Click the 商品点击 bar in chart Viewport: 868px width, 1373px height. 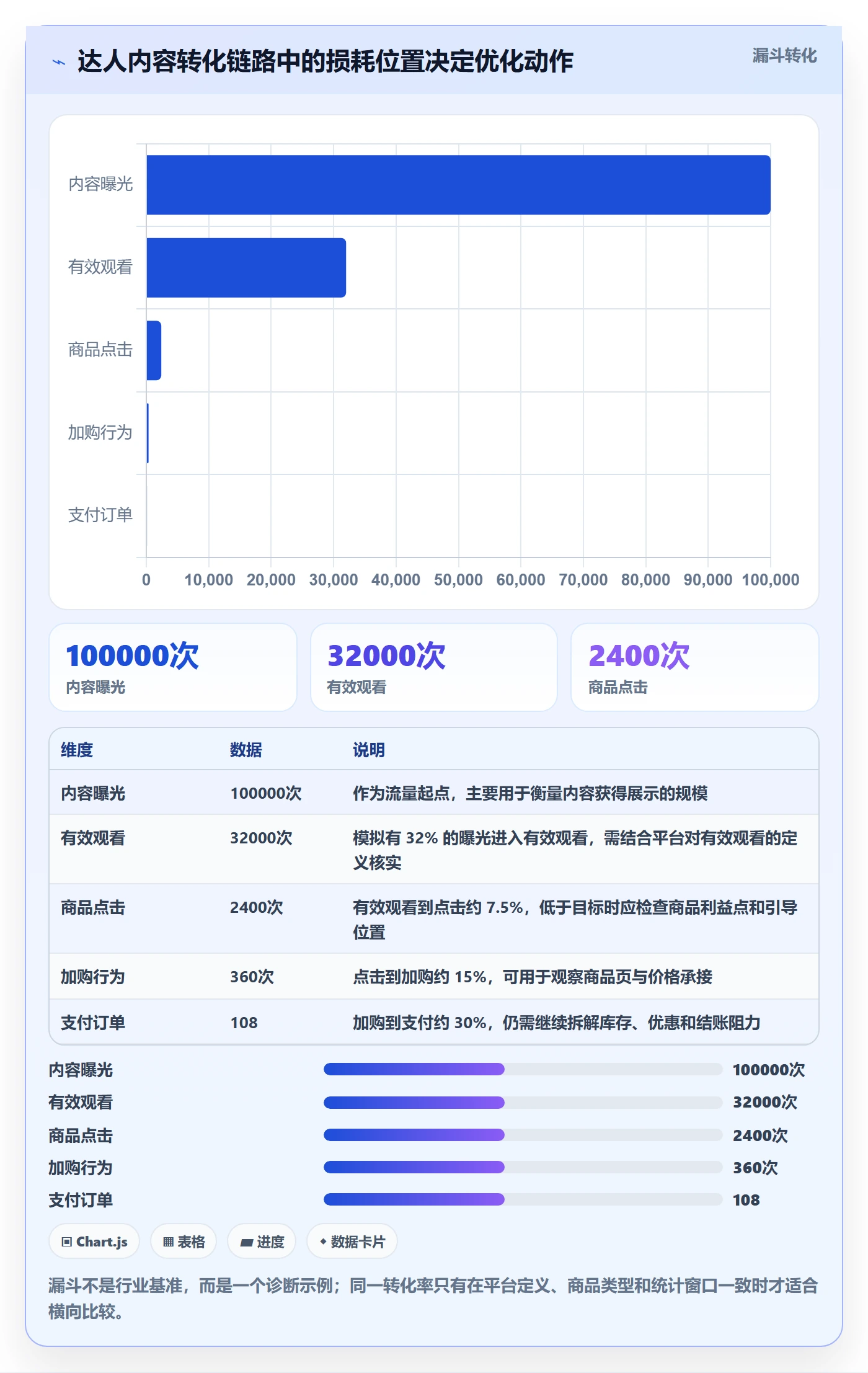point(154,350)
